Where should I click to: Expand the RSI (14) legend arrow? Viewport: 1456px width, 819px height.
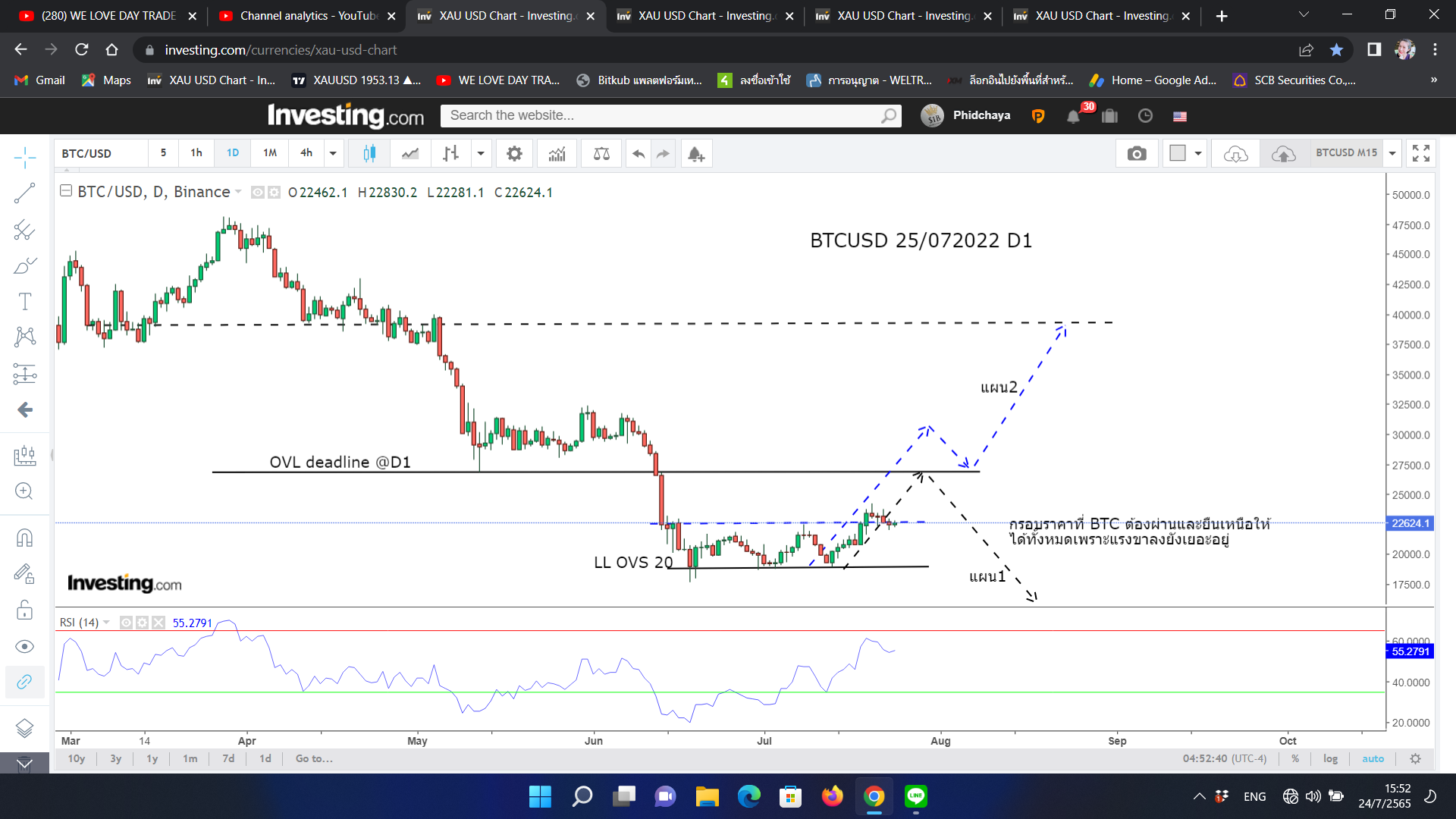[x=106, y=623]
